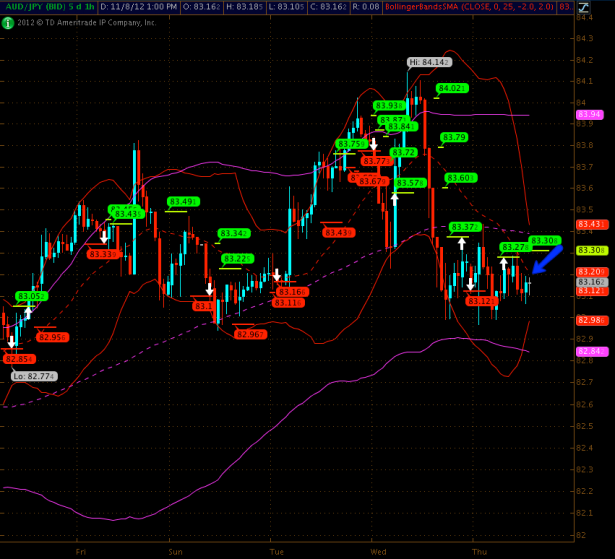Click the white down arrow above 82.85
615x559 pixels.
[x=11, y=343]
